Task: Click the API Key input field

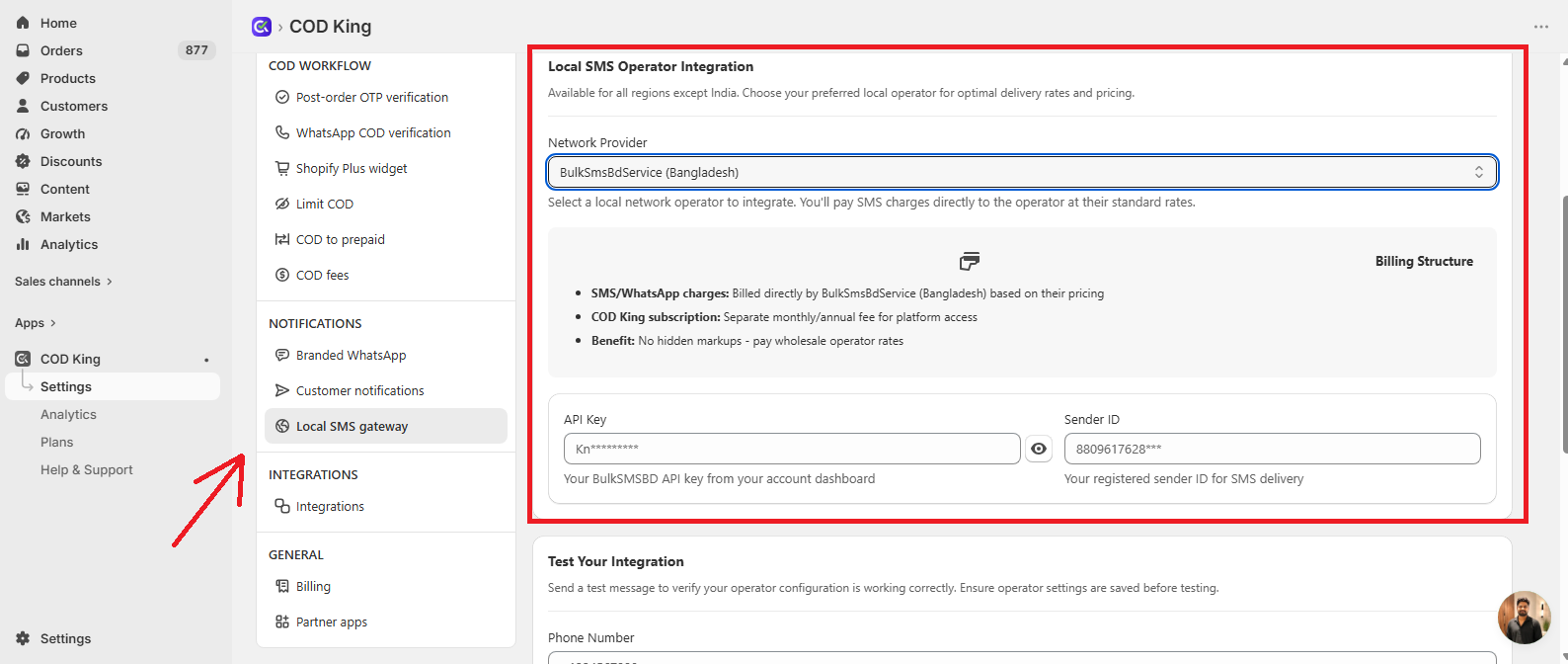Action: (x=792, y=449)
